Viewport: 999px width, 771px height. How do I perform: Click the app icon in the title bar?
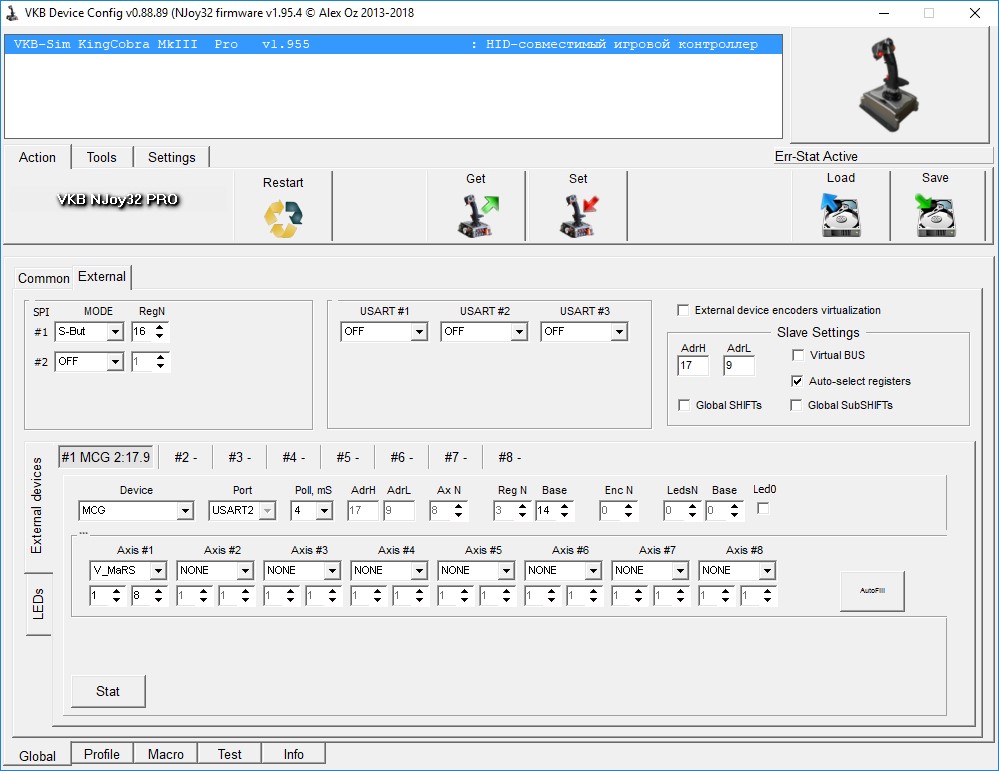12,13
